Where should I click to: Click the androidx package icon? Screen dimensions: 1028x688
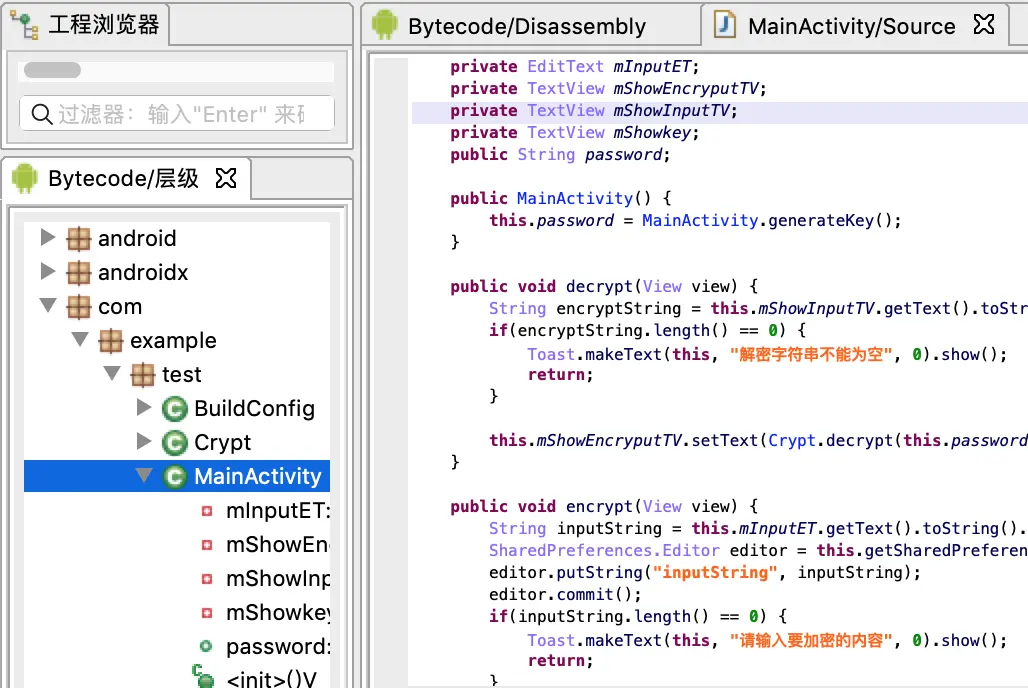pyautogui.click(x=79, y=273)
